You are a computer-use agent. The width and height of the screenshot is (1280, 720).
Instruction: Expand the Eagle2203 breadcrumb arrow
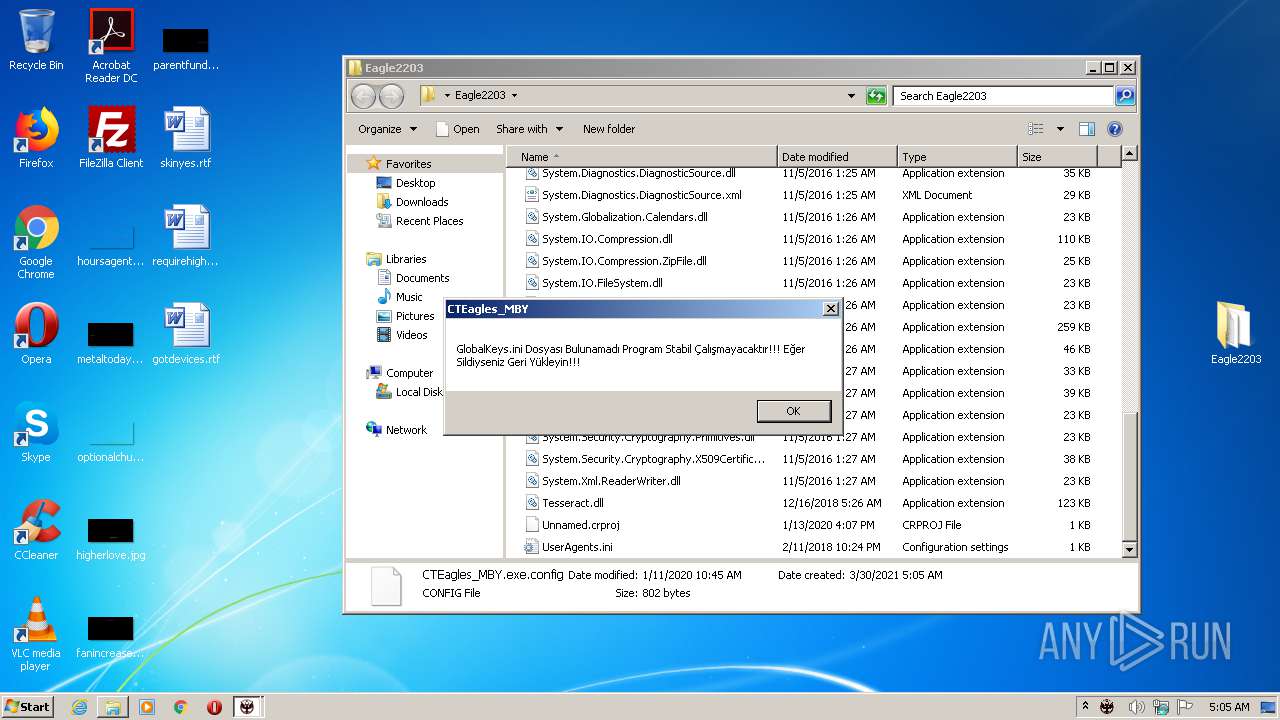pyautogui.click(x=514, y=96)
